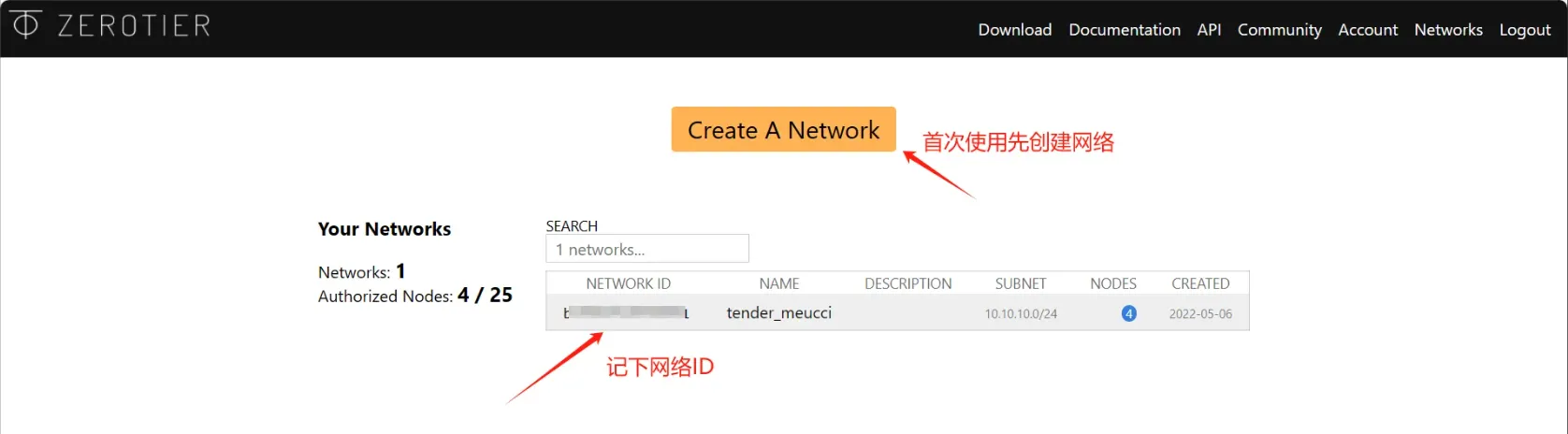The width and height of the screenshot is (1568, 434).
Task: Click the ZeroTier logo icon
Action: point(25,24)
